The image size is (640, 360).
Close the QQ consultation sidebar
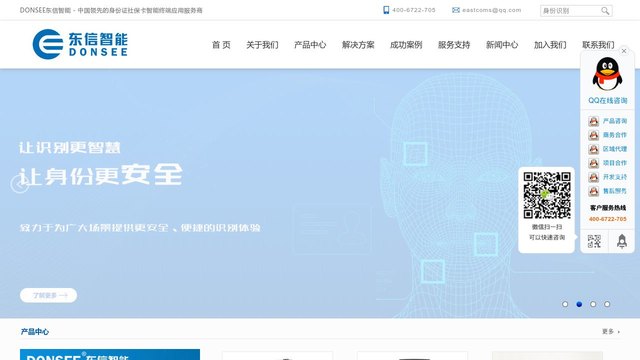[624, 51]
